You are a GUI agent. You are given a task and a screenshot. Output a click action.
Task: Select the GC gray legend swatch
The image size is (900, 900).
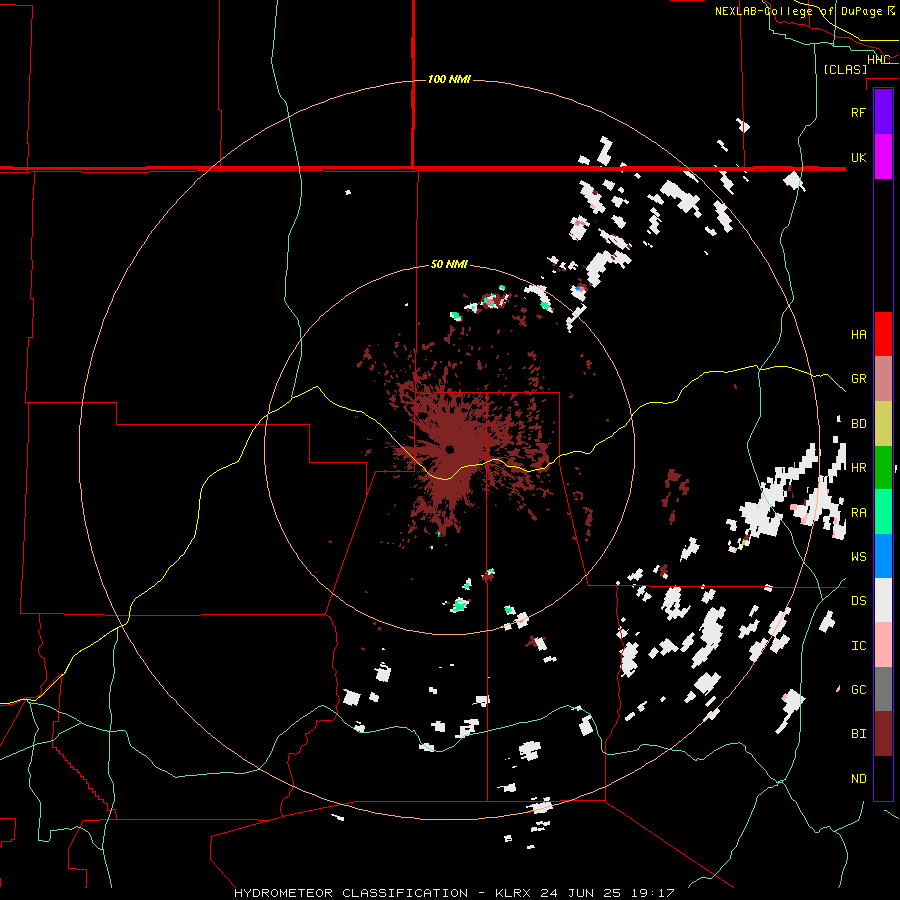pyautogui.click(x=883, y=689)
